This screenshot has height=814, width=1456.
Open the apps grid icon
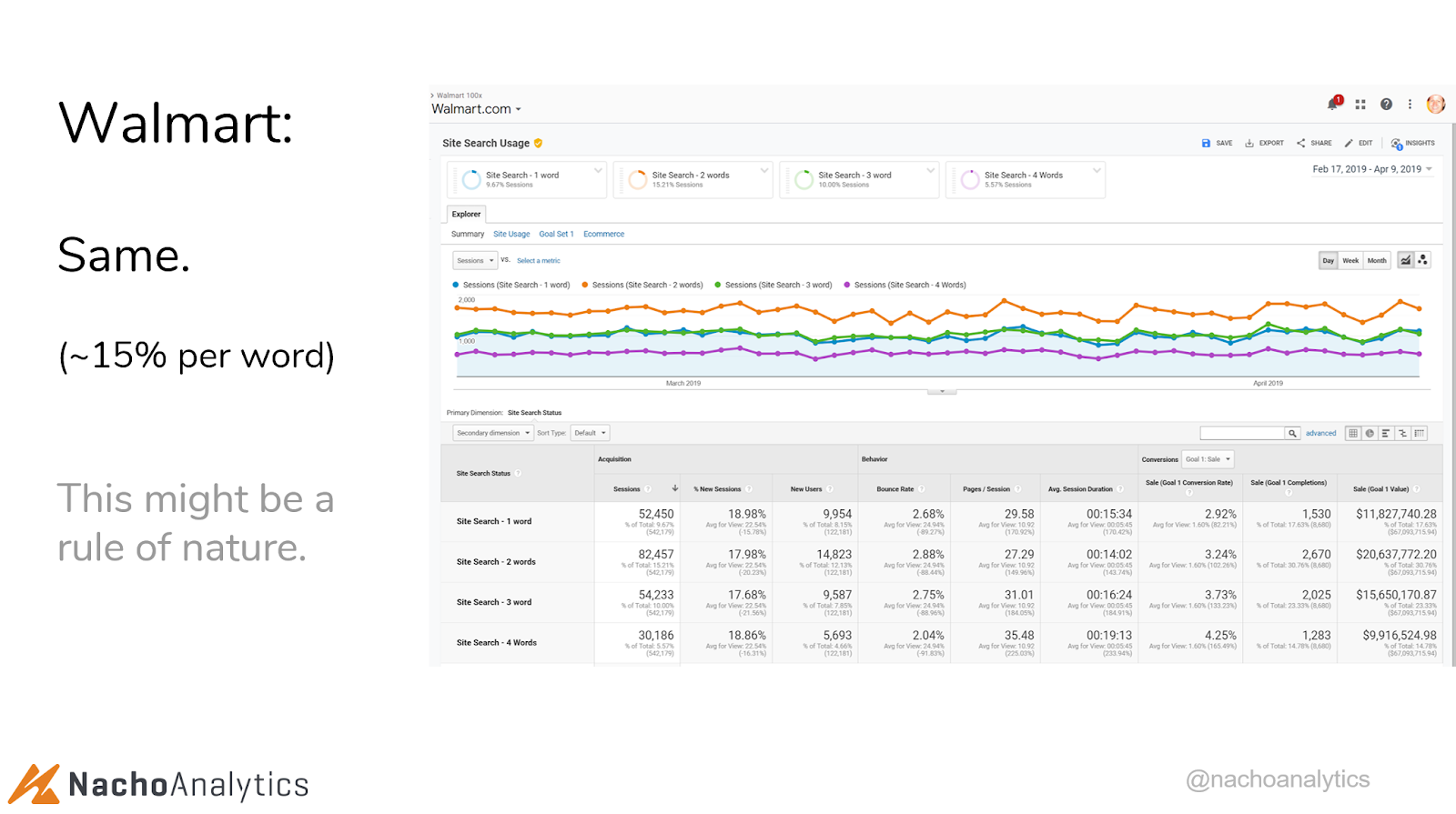pos(1360,105)
